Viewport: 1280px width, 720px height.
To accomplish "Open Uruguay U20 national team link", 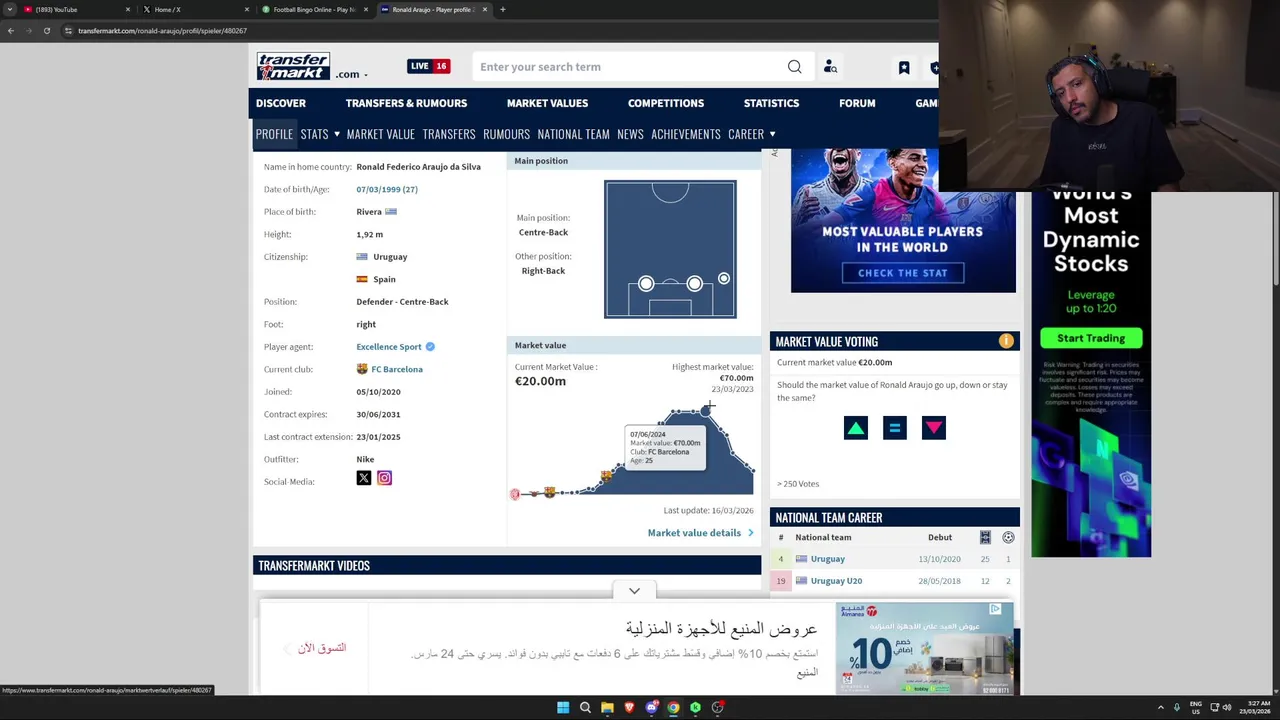I will 836,581.
